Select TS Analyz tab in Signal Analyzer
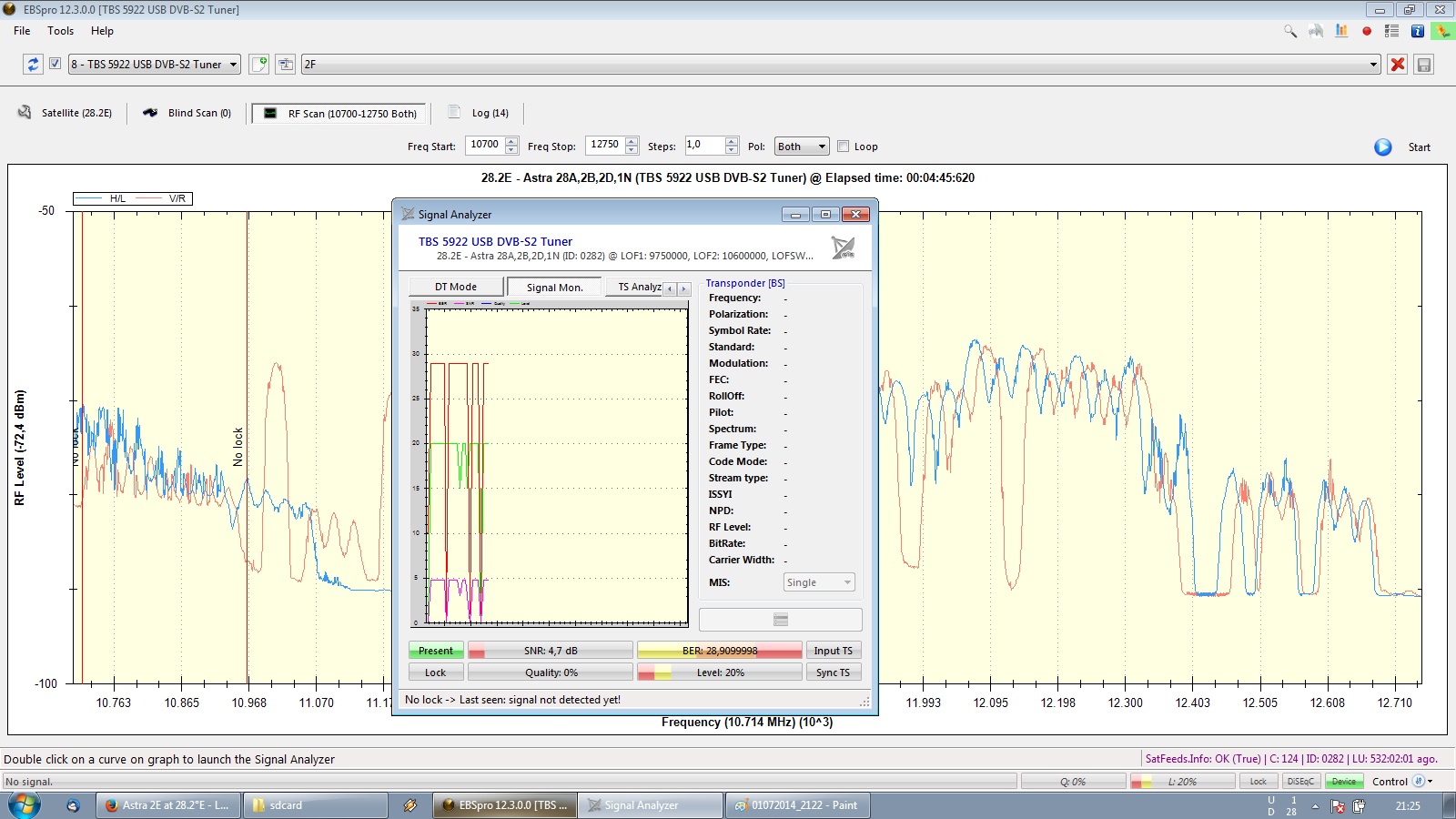 pos(635,287)
